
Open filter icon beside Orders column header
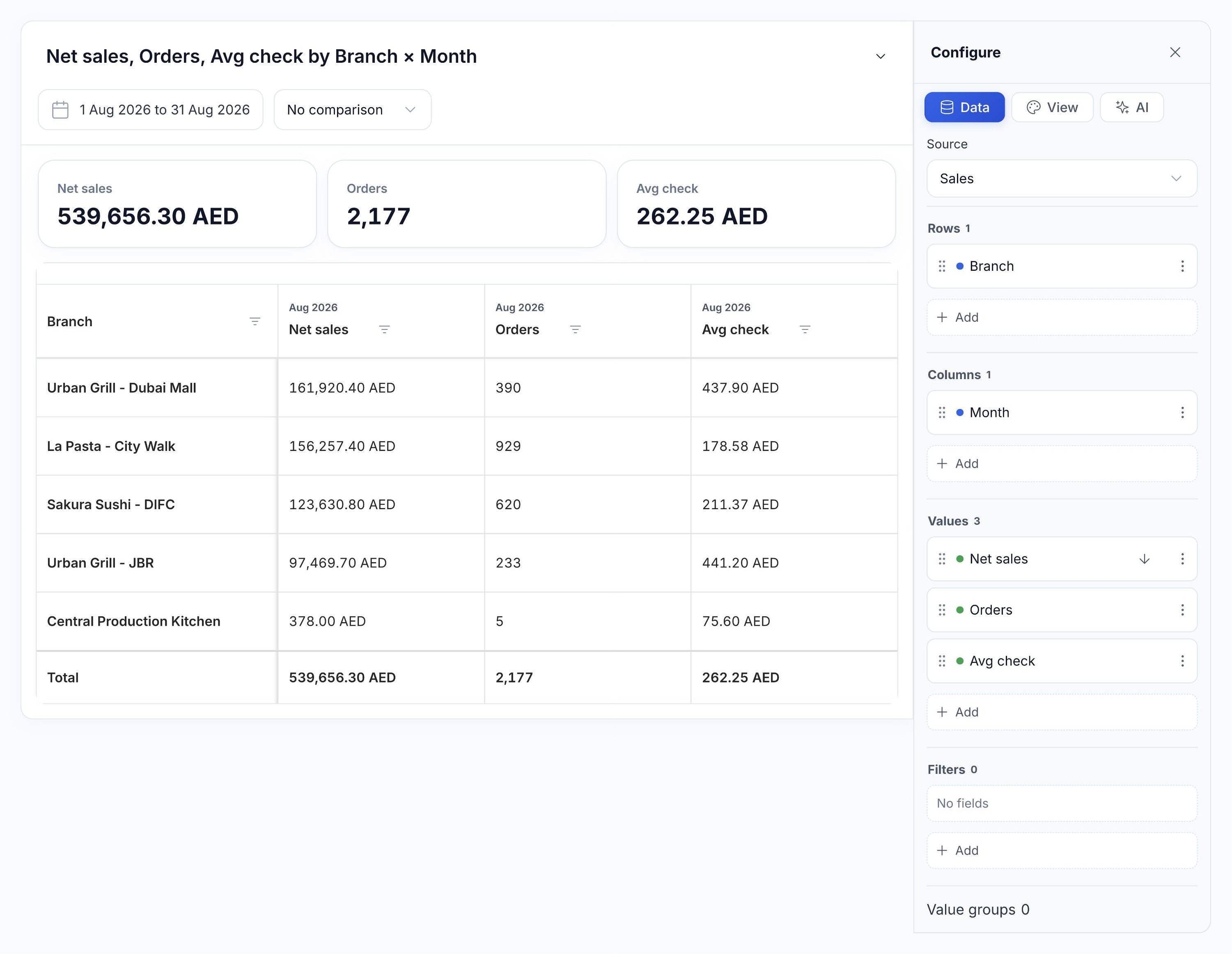pos(576,329)
